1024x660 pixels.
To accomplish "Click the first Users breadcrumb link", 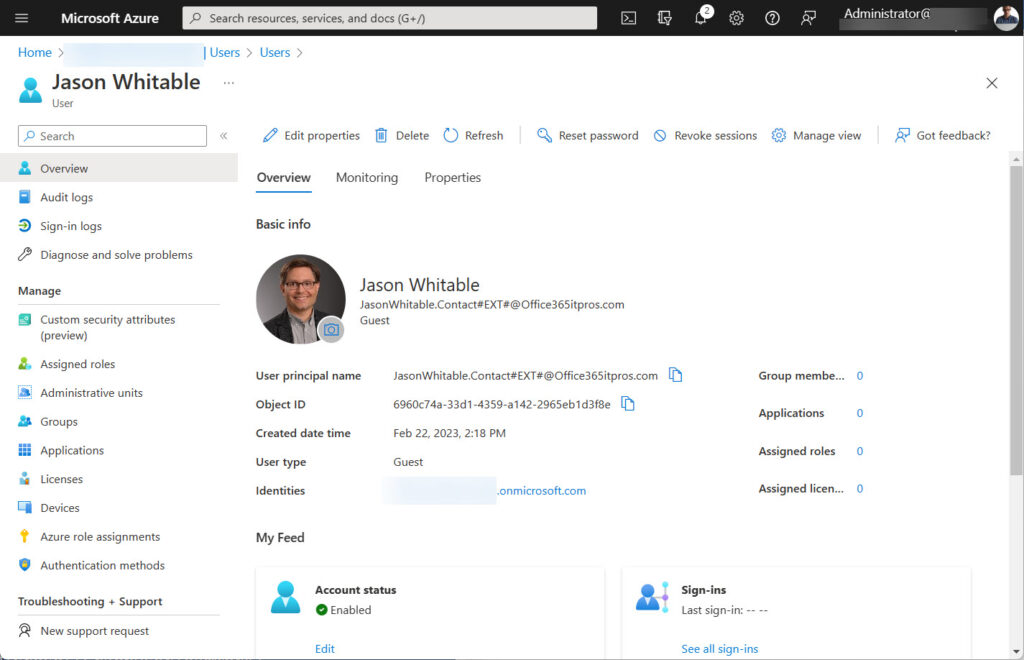I will point(225,52).
